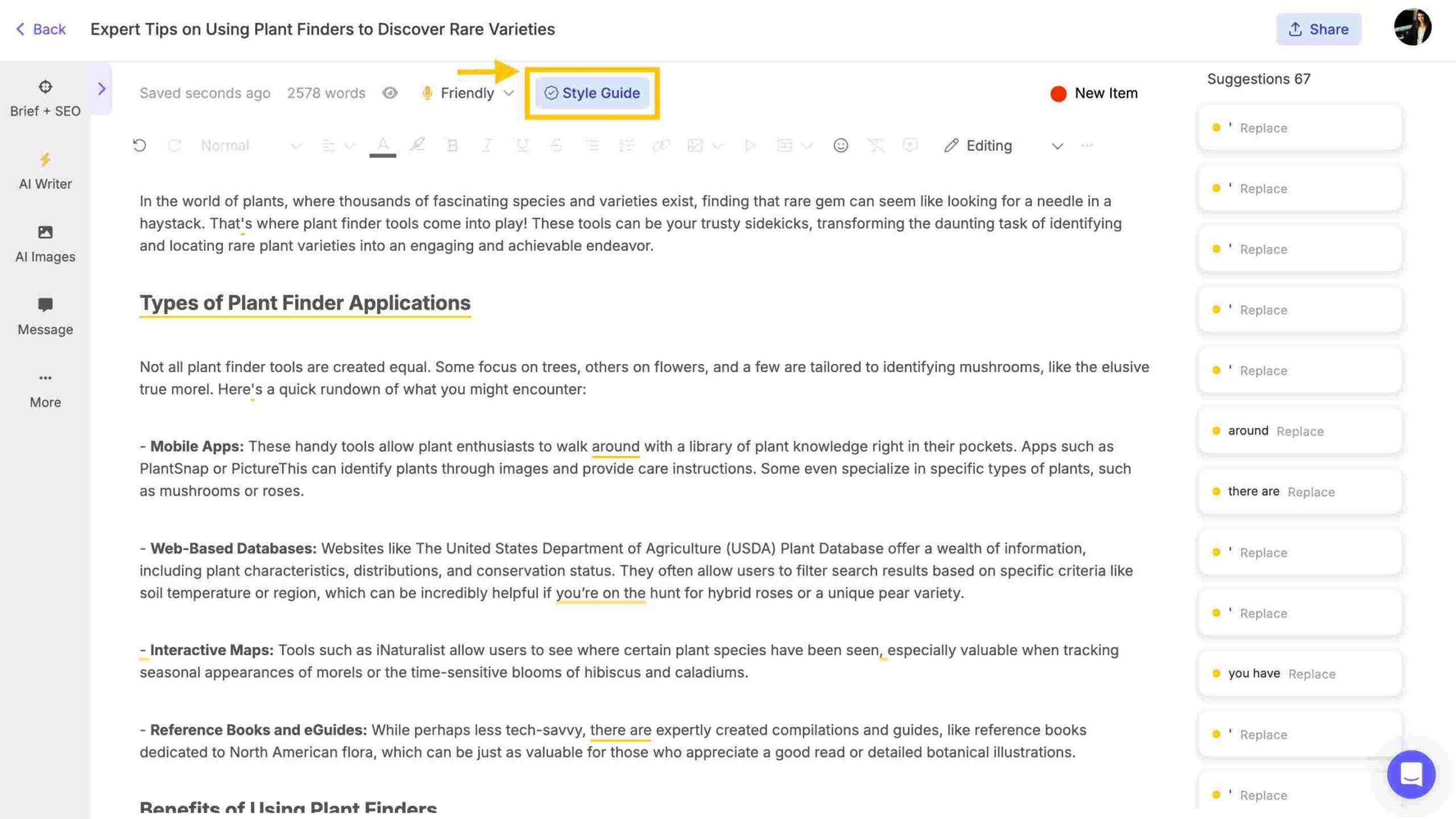Viewport: 1456px width, 819px height.
Task: Switch to AI Writer panel
Action: [45, 171]
